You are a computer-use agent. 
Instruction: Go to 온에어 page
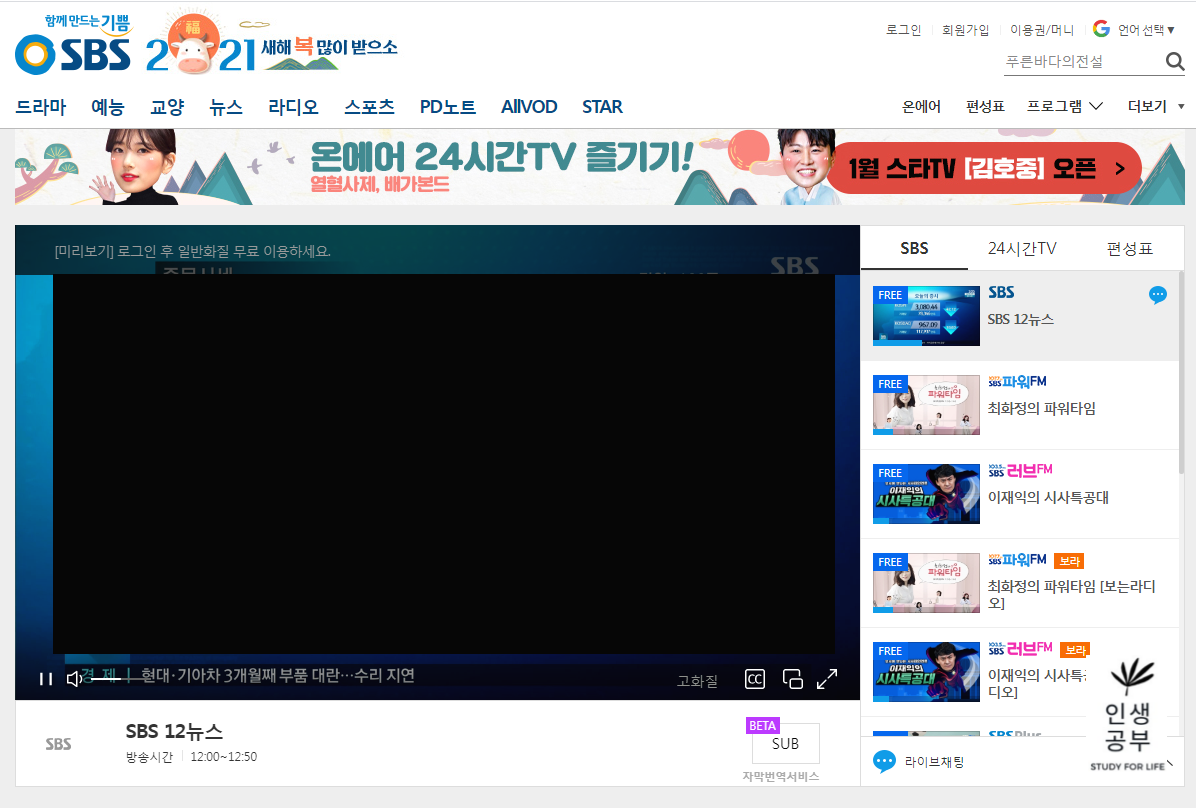[x=921, y=106]
